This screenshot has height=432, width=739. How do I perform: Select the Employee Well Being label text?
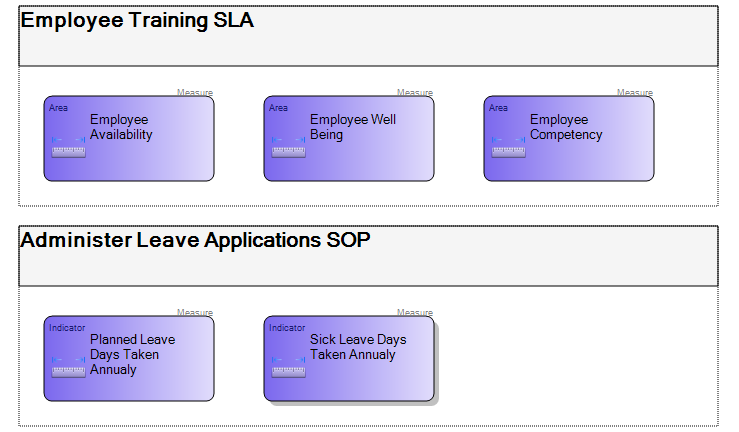point(353,127)
